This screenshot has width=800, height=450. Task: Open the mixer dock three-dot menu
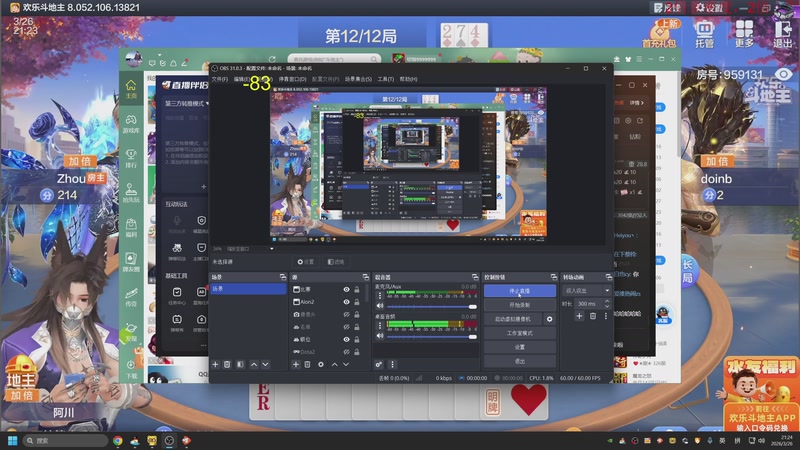click(x=392, y=364)
